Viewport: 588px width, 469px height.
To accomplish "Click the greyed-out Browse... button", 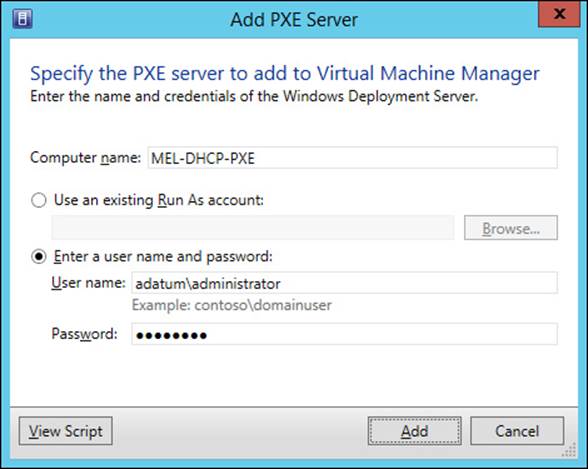I will (x=511, y=228).
